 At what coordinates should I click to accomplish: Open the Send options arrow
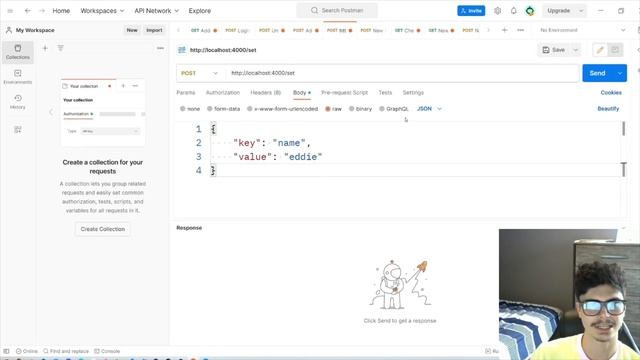tap(620, 73)
